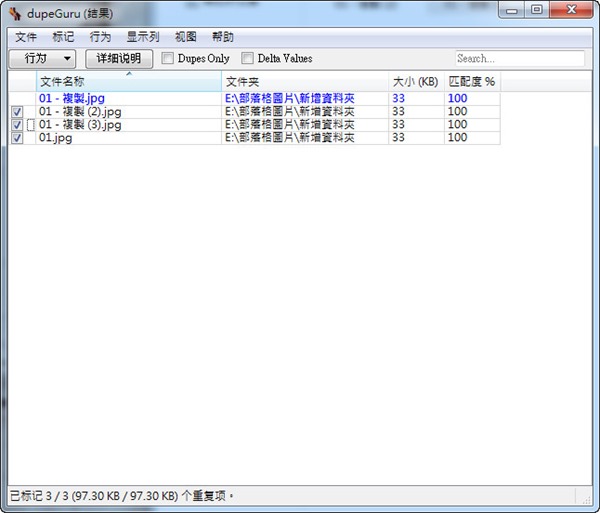Click match value 100 of 01 - 複製.jpg
The width and height of the screenshot is (600, 513).
point(457,98)
